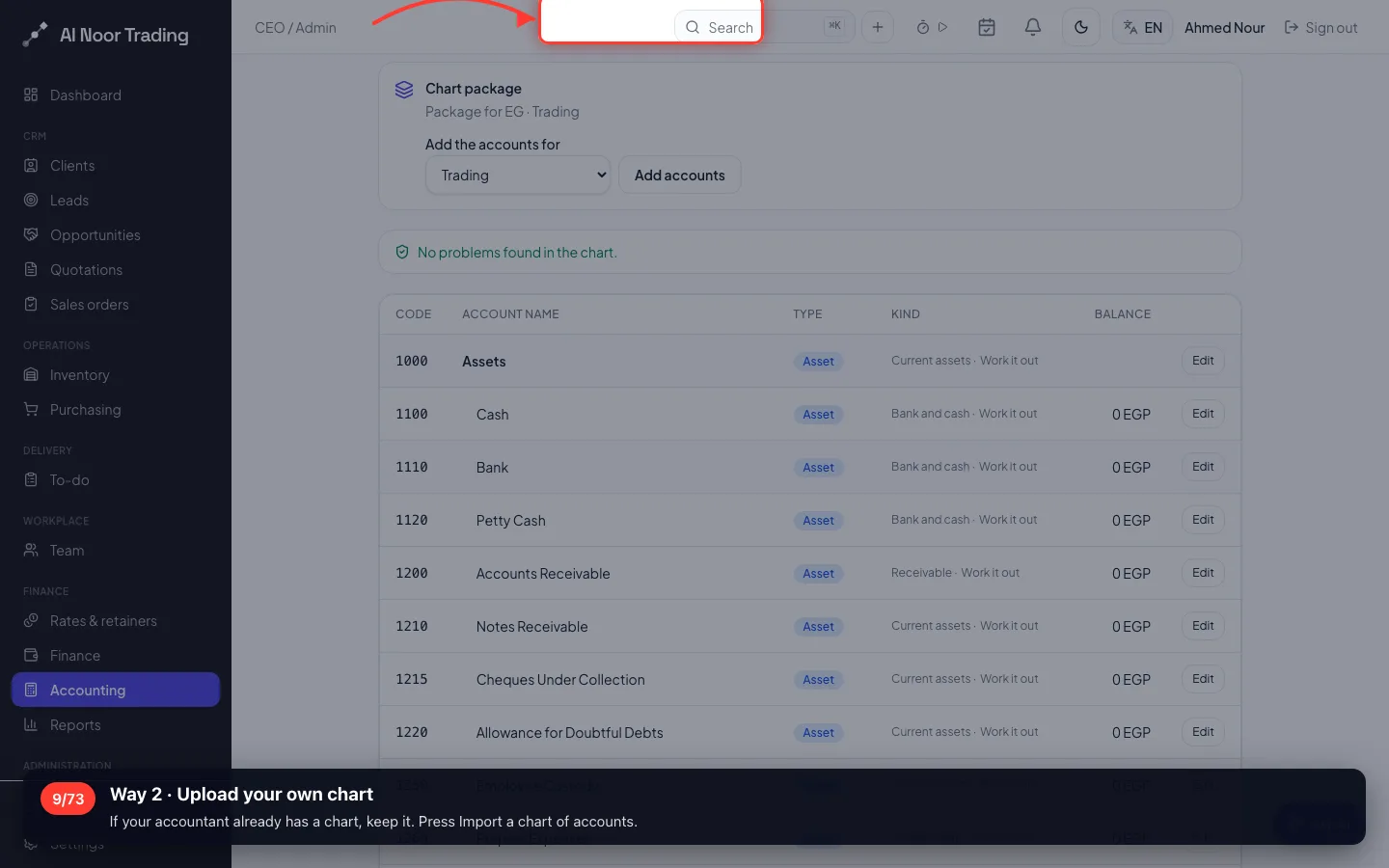Image resolution: width=1389 pixels, height=868 pixels.
Task: Open the calendar icon in top bar
Action: tap(986, 27)
